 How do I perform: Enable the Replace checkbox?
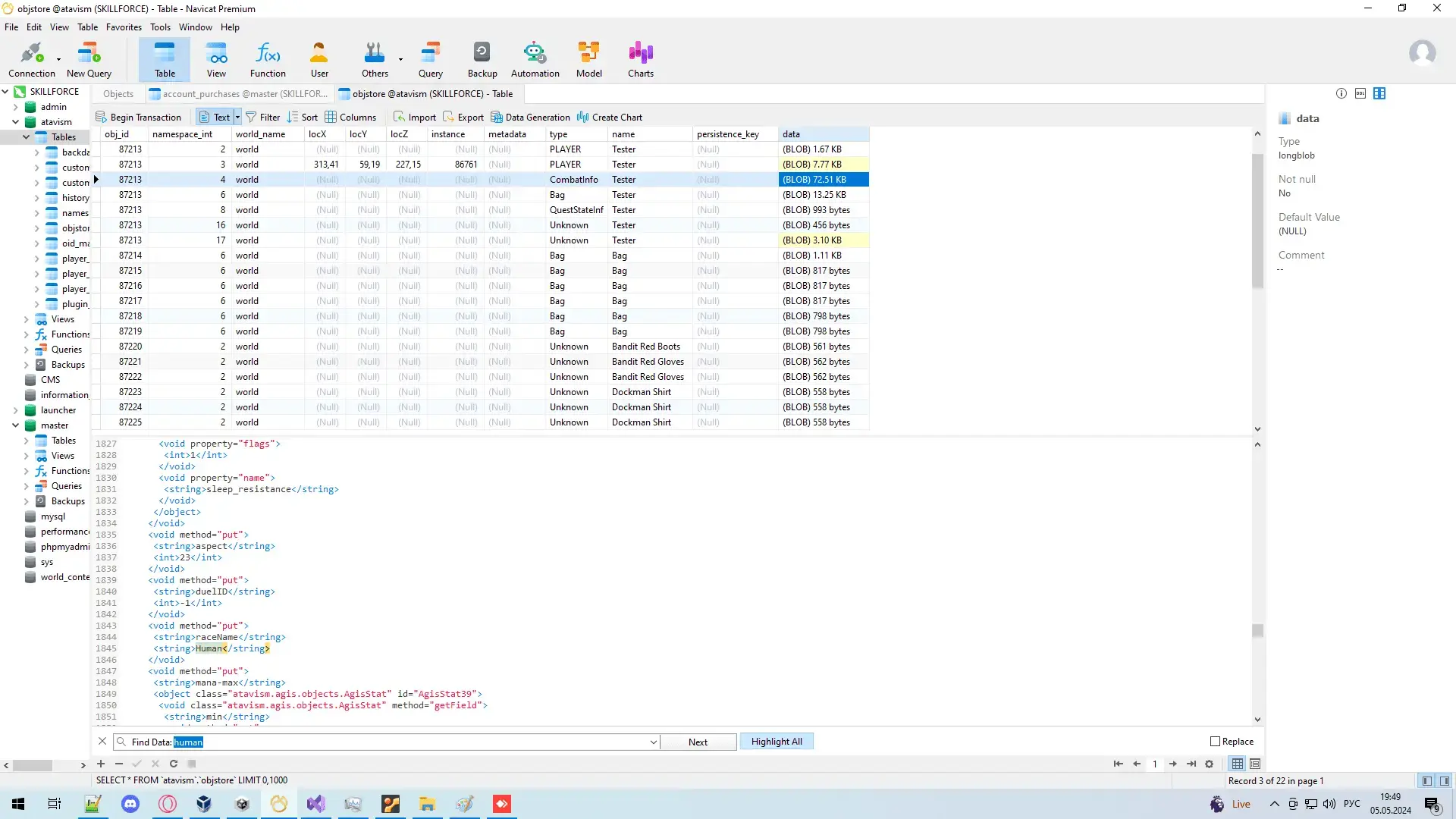click(x=1215, y=741)
